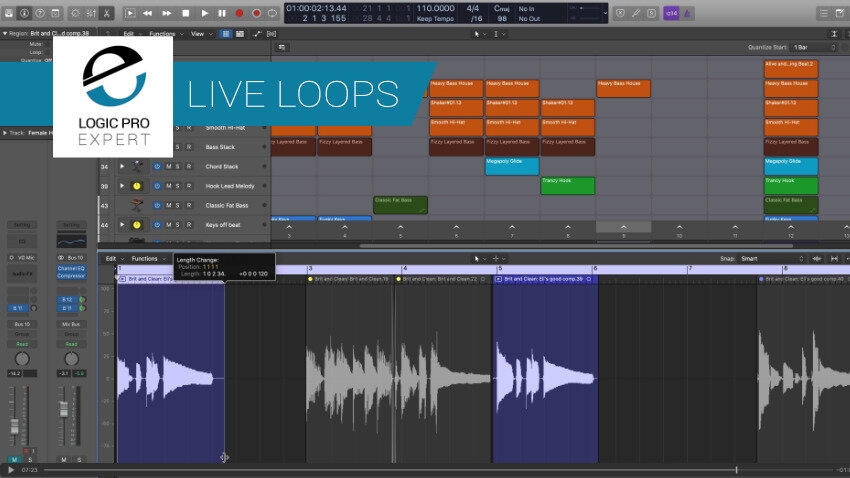850x478 pixels.
Task: Start playback with the transport Play button
Action: [204, 13]
